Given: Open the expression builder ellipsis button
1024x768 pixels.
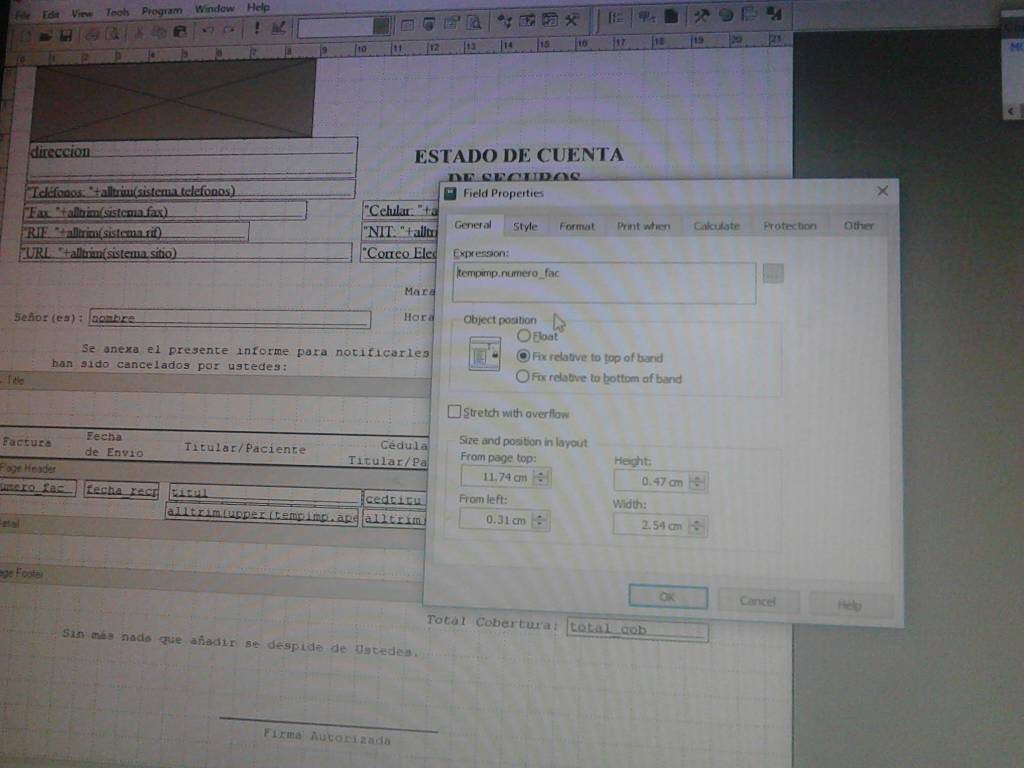Looking at the screenshot, I should coord(773,274).
